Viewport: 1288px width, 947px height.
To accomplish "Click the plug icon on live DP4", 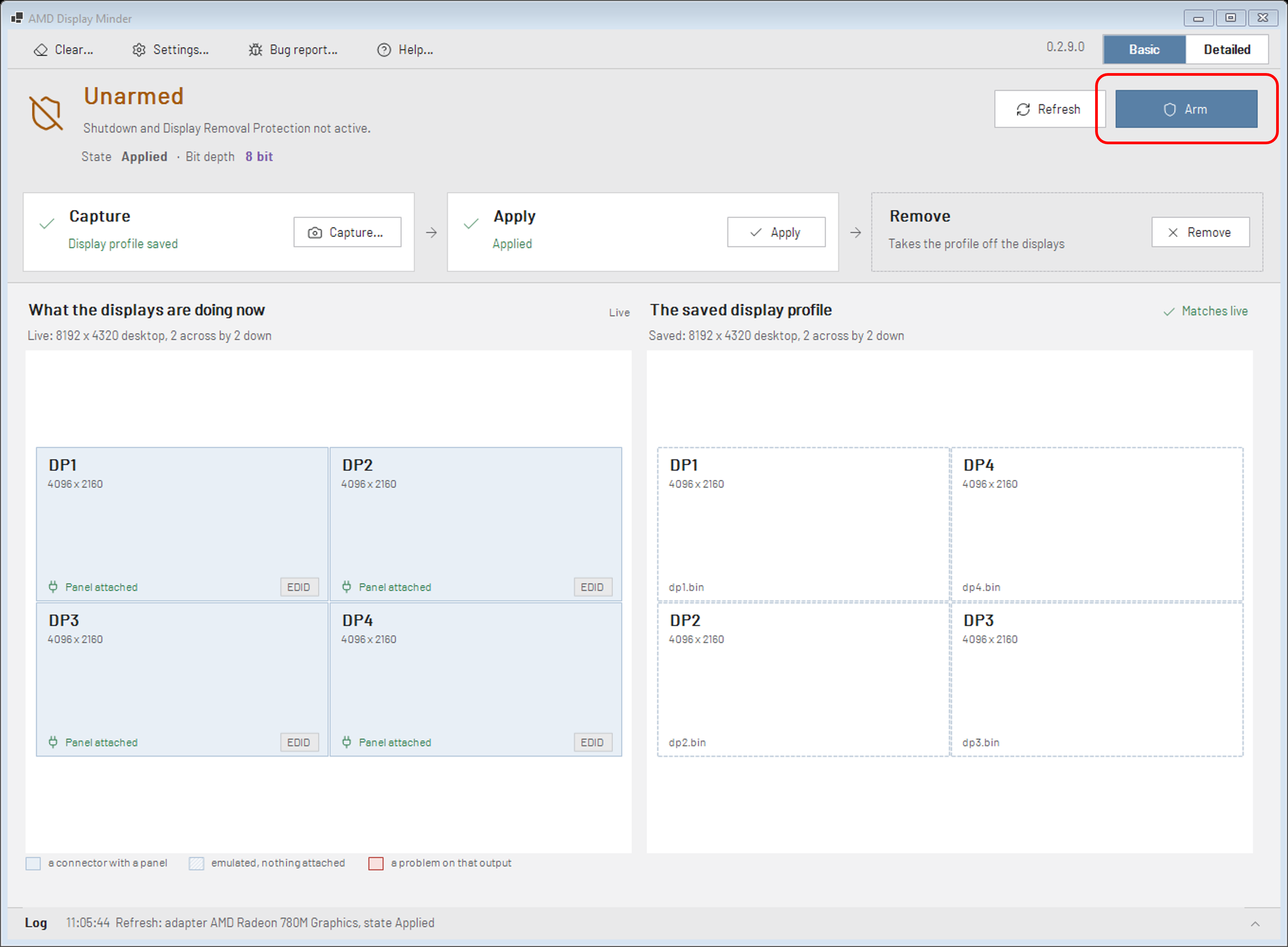I will click(347, 742).
